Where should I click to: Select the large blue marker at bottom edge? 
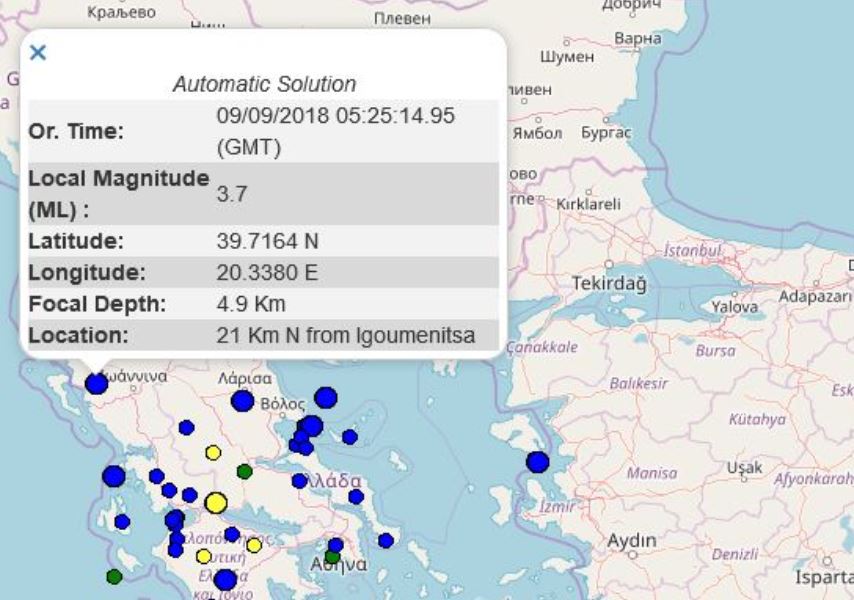[x=225, y=580]
